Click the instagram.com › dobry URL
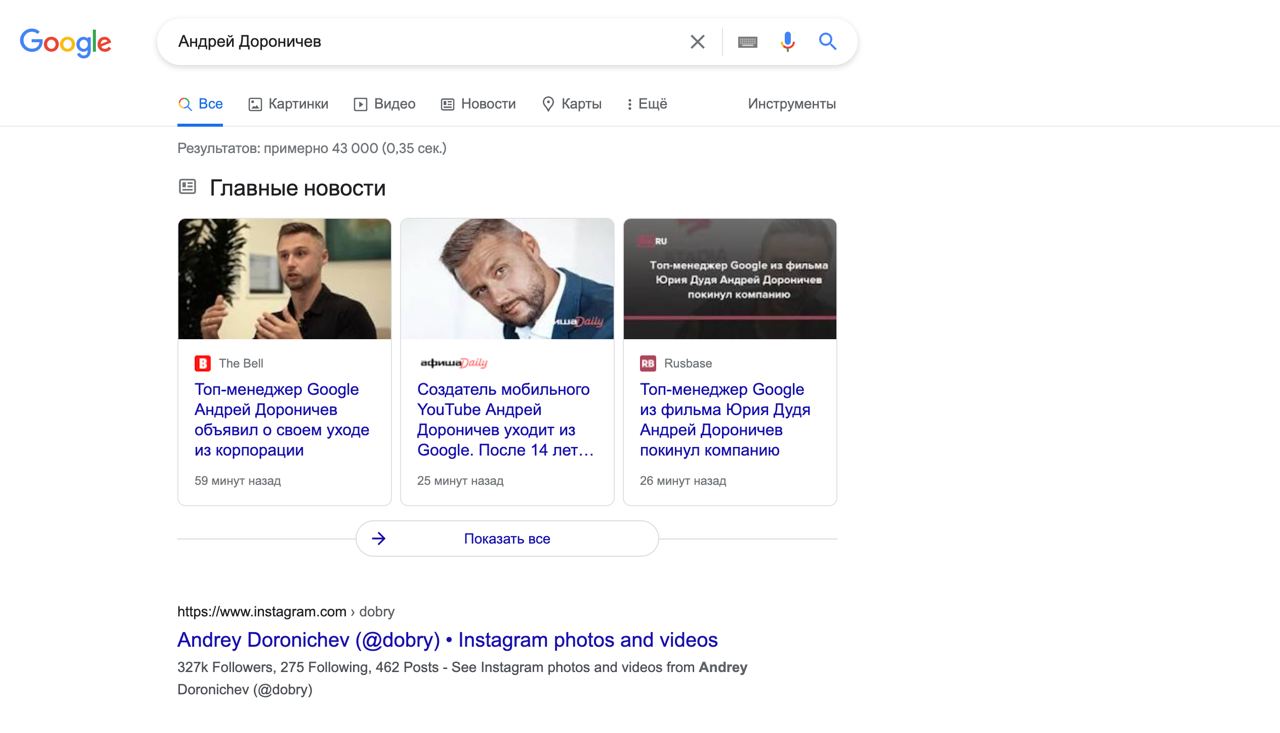The image size is (1280, 733). (x=286, y=611)
